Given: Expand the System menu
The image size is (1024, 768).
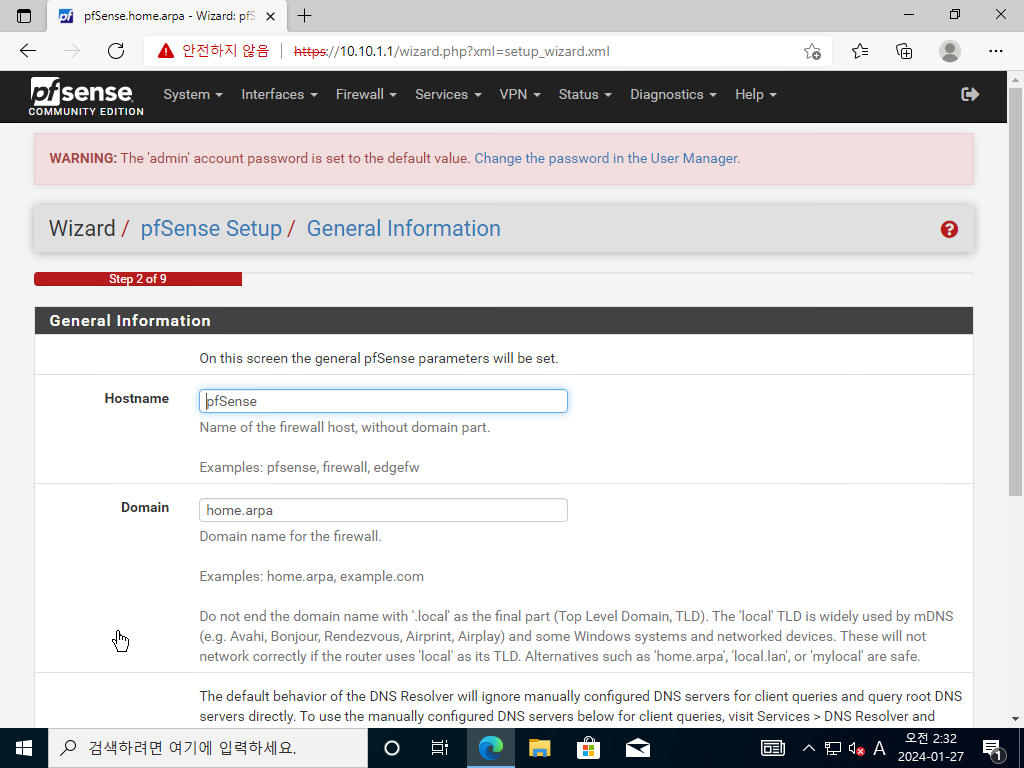Looking at the screenshot, I should click(193, 95).
